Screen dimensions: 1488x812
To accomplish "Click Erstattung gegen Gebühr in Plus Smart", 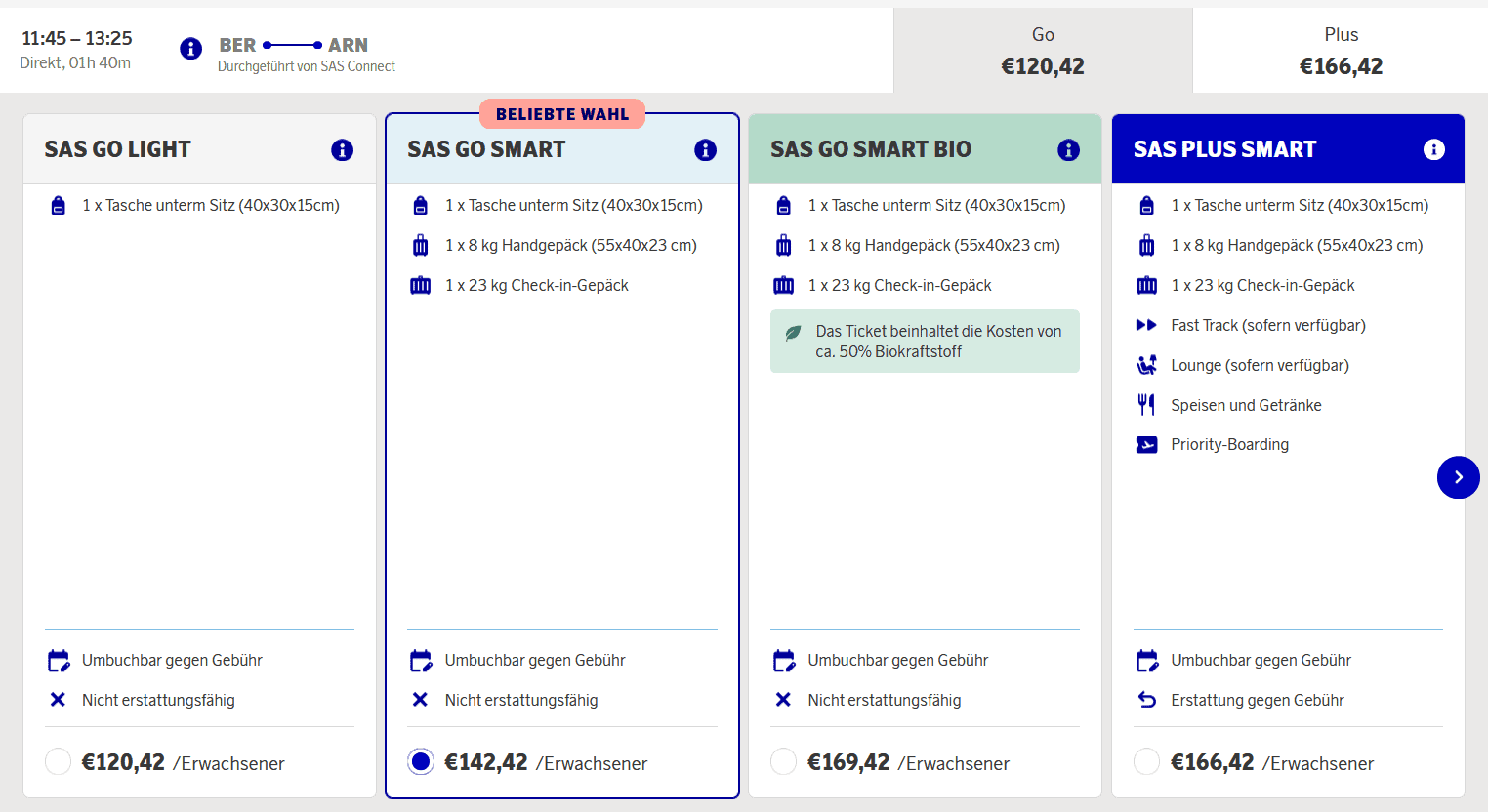I will pos(1257,700).
